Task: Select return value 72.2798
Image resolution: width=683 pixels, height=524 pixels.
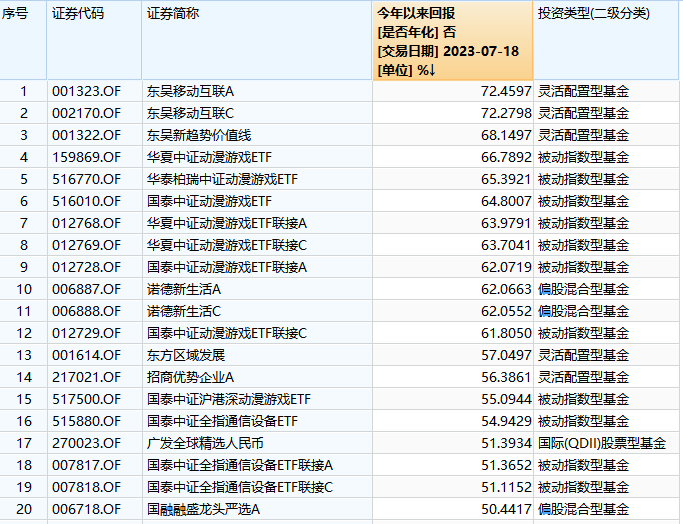Action: click(x=506, y=113)
